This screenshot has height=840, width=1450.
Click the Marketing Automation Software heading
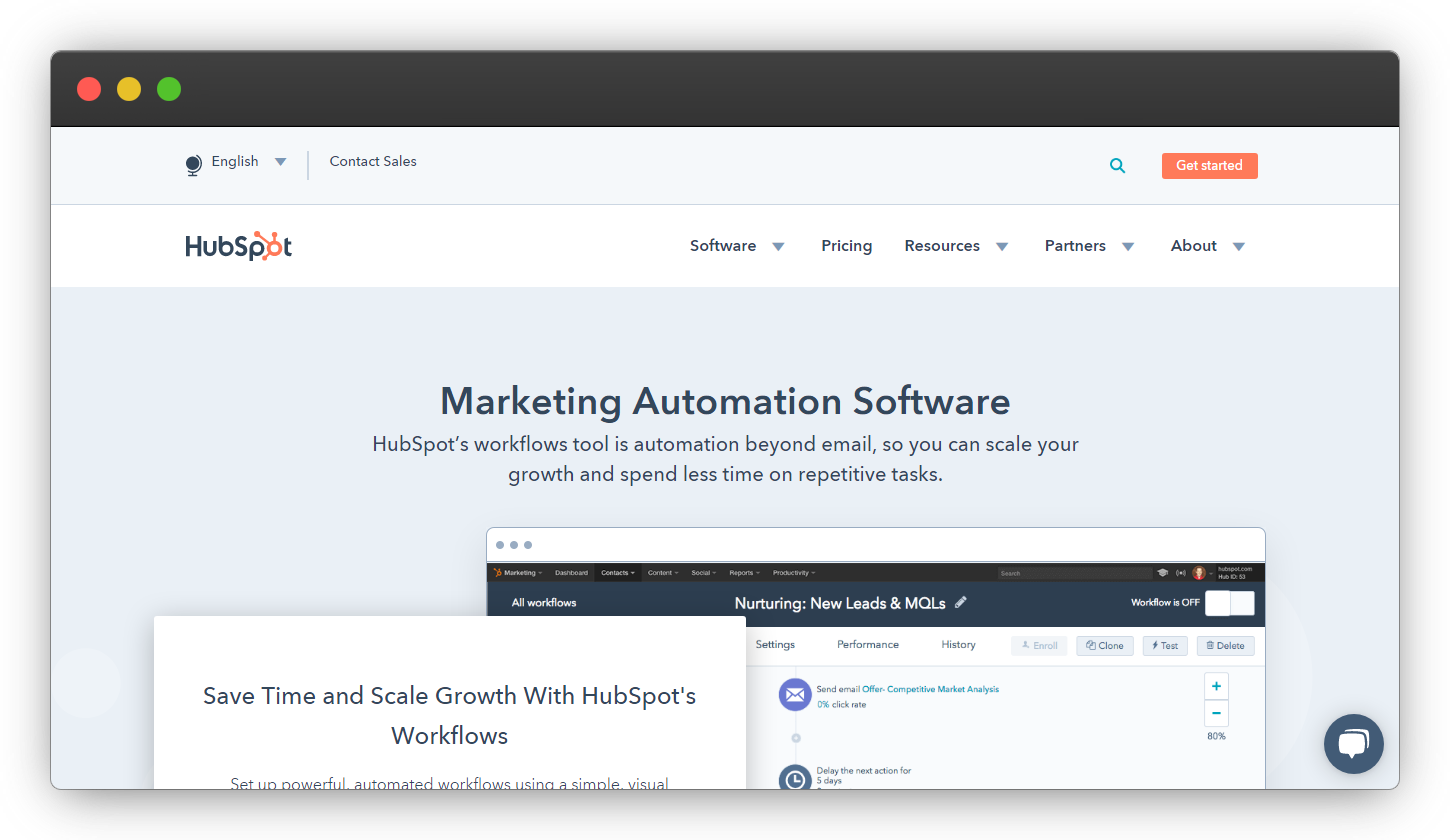click(x=725, y=401)
